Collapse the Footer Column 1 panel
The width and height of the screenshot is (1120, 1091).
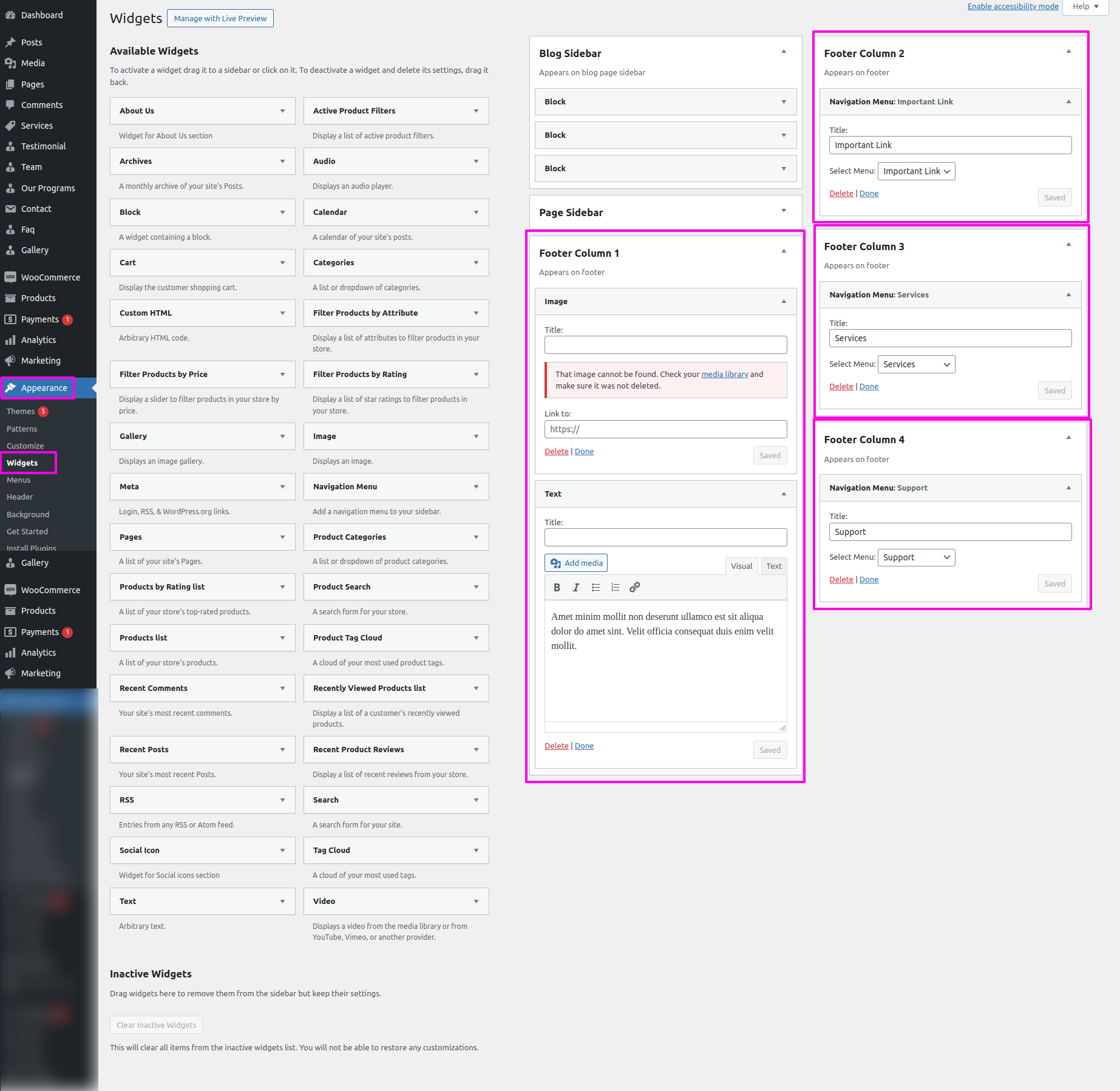pyautogui.click(x=783, y=251)
